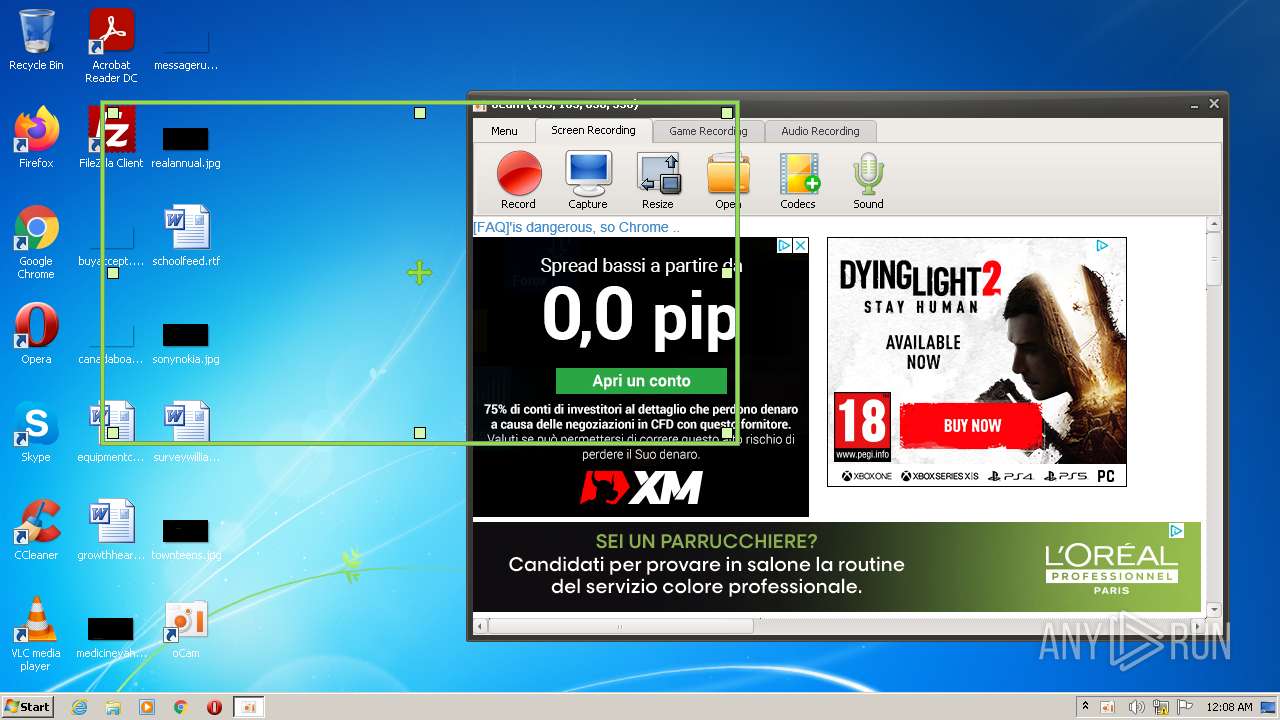
Task: Launch Firefox from the desktop
Action: coord(36,138)
